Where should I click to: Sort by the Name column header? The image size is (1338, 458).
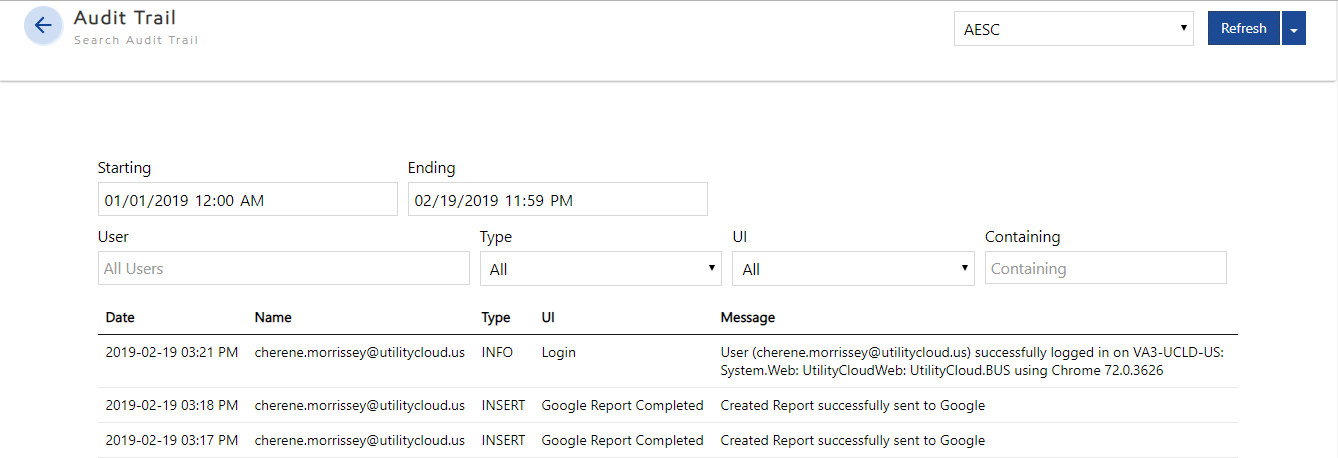[x=272, y=317]
